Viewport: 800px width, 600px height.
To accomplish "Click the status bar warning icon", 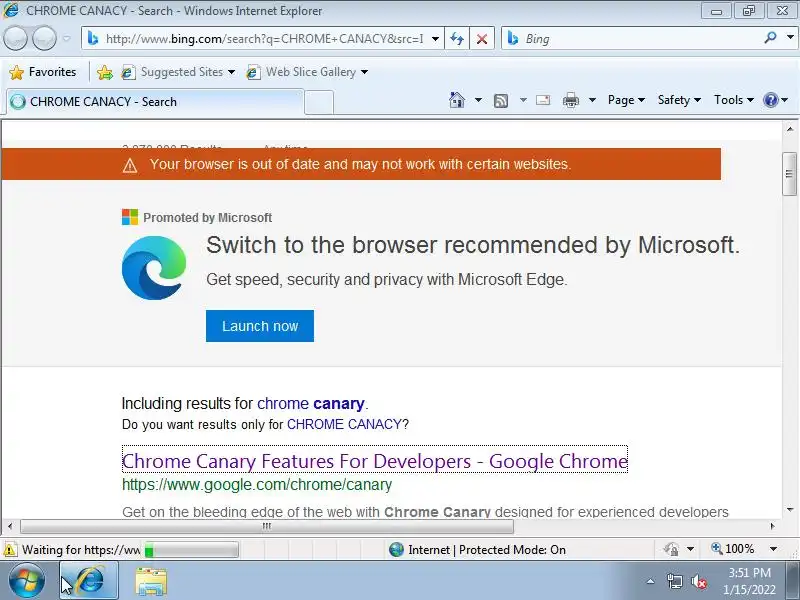I will click(x=10, y=550).
